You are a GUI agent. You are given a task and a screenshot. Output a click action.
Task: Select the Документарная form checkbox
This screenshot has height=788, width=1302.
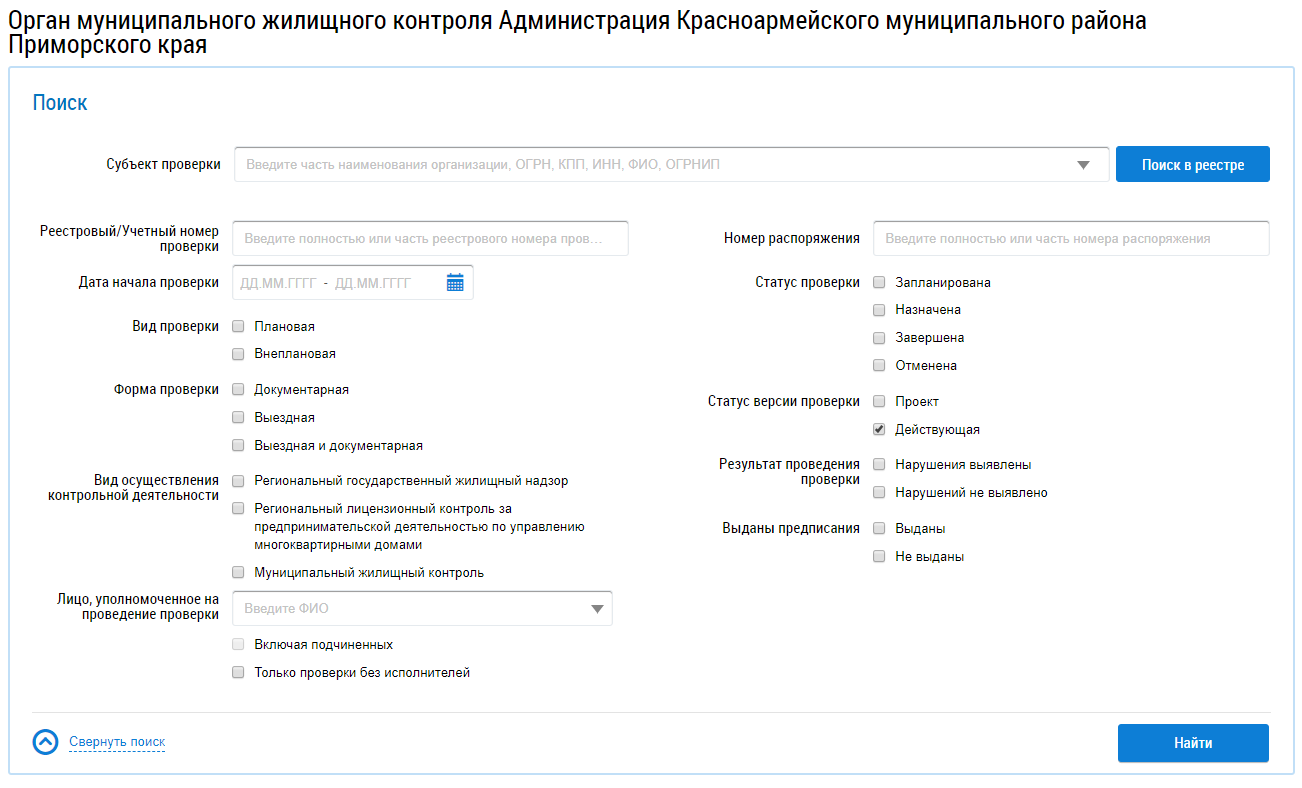238,390
